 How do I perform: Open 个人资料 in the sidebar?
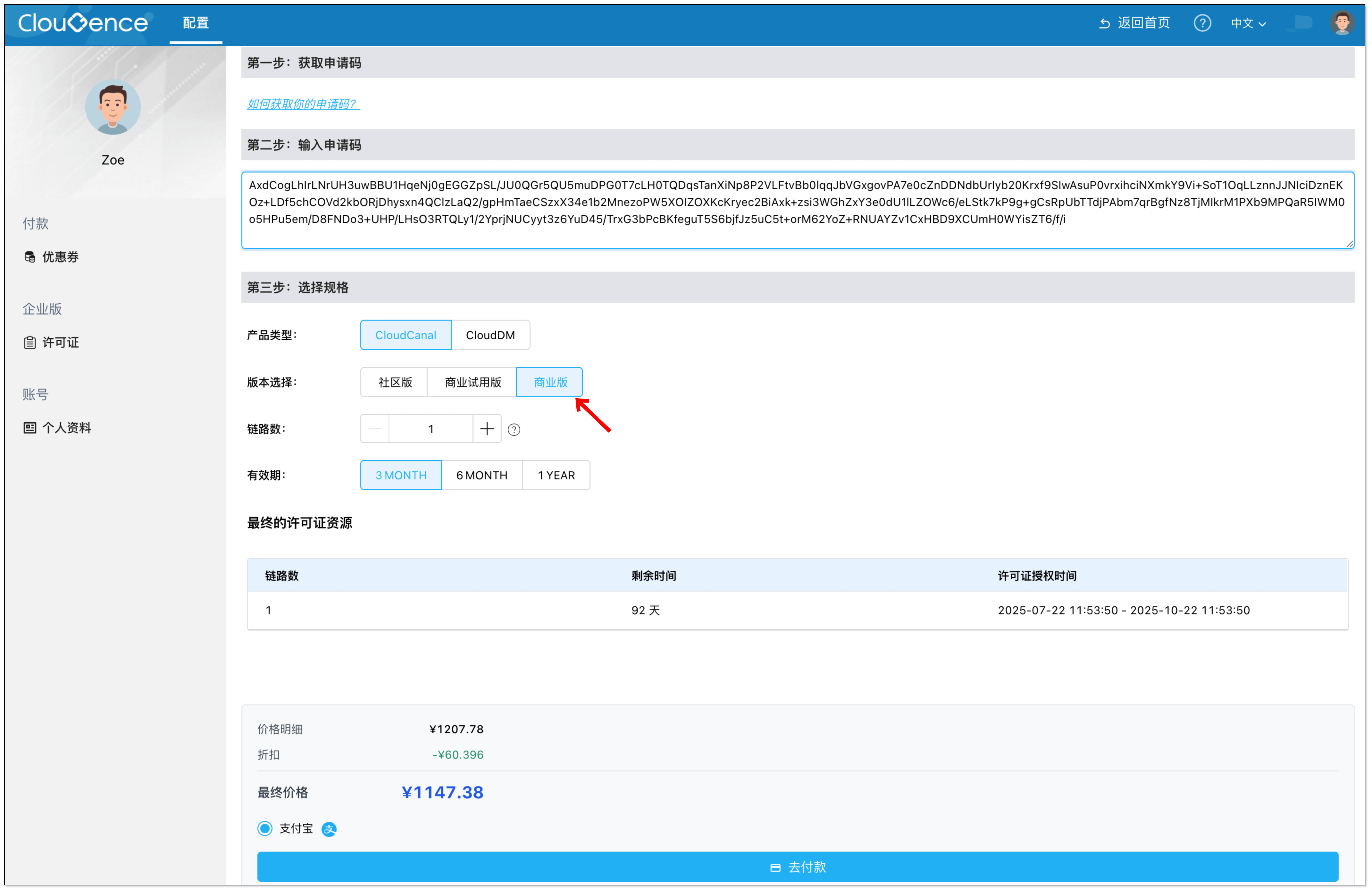click(x=58, y=428)
